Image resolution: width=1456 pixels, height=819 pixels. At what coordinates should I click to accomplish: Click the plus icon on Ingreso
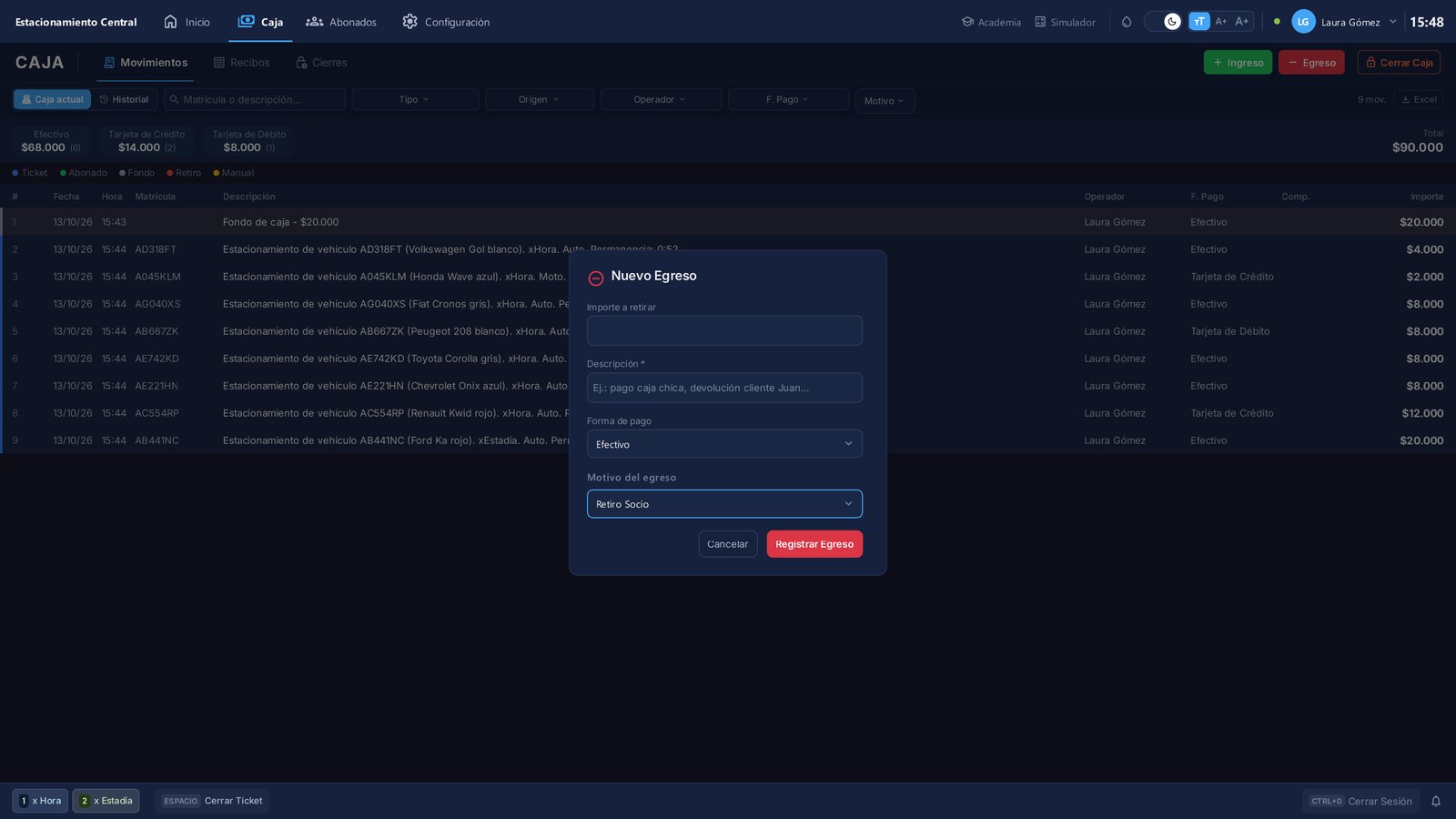tap(1218, 63)
